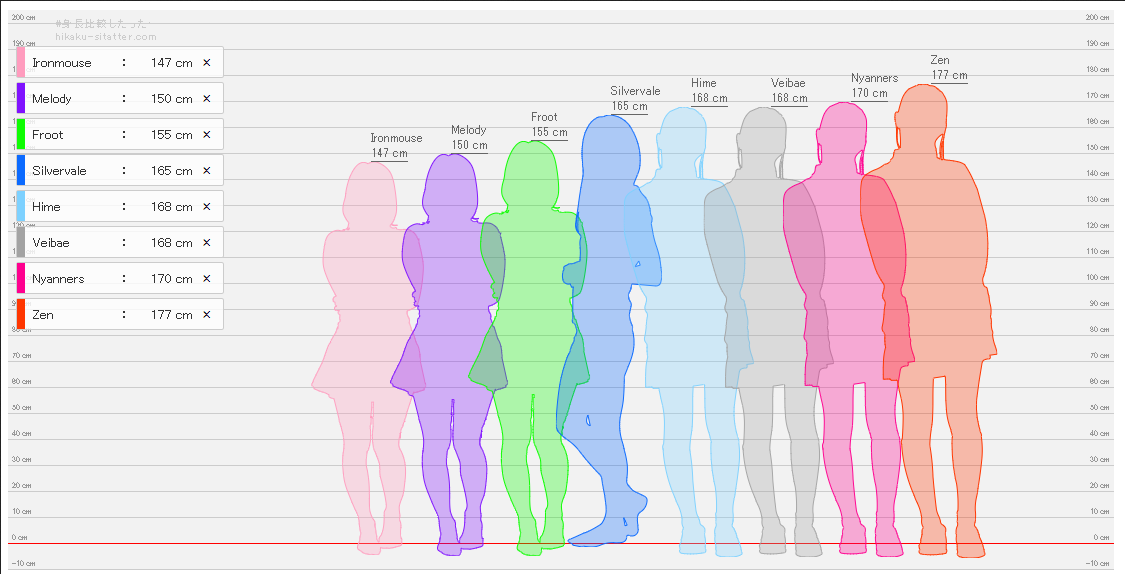
Task: Remove Silvervale with the × icon
Action: 207,170
